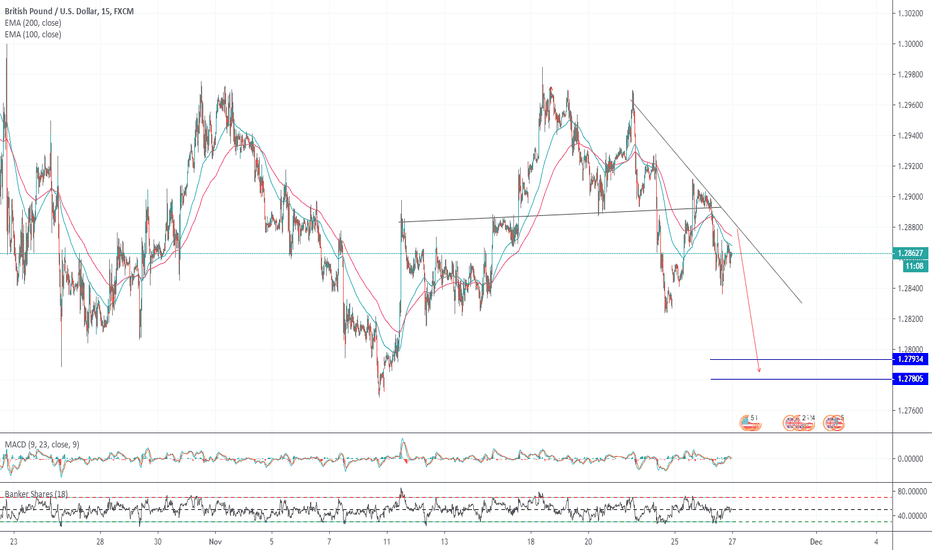Open the MACD (9, 23, close, 9) legend

[x=44, y=443]
